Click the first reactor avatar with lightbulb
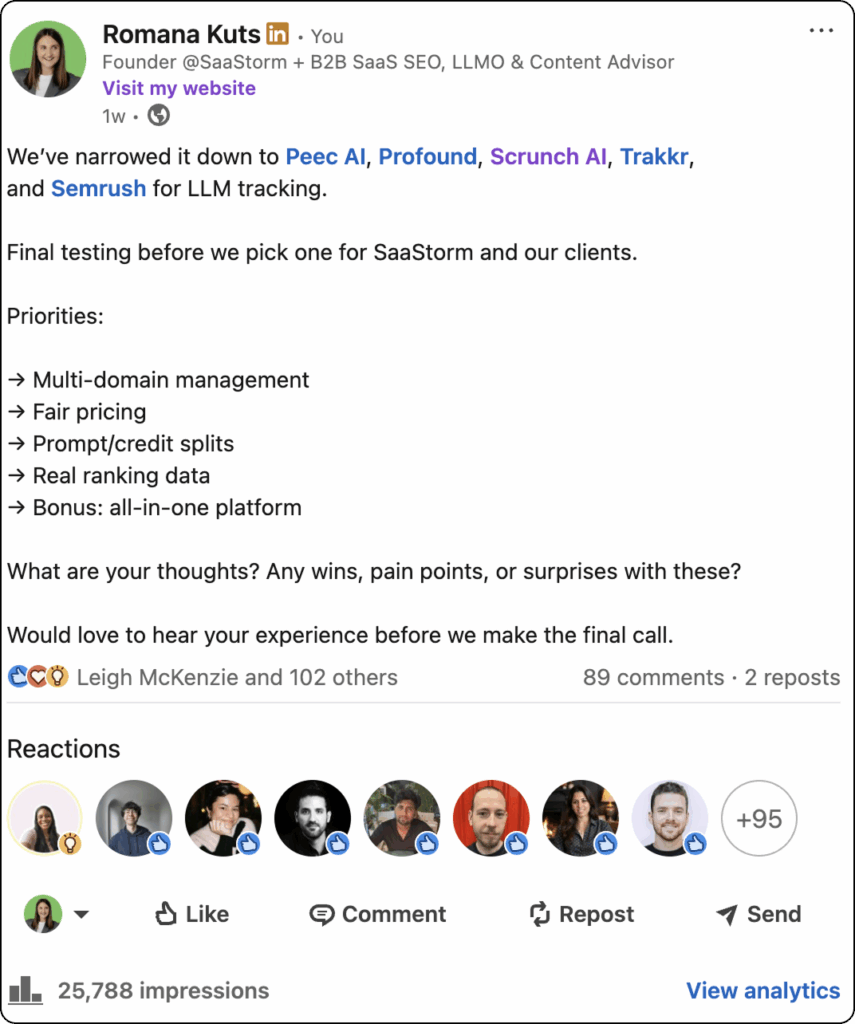The image size is (855, 1024). click(45, 818)
